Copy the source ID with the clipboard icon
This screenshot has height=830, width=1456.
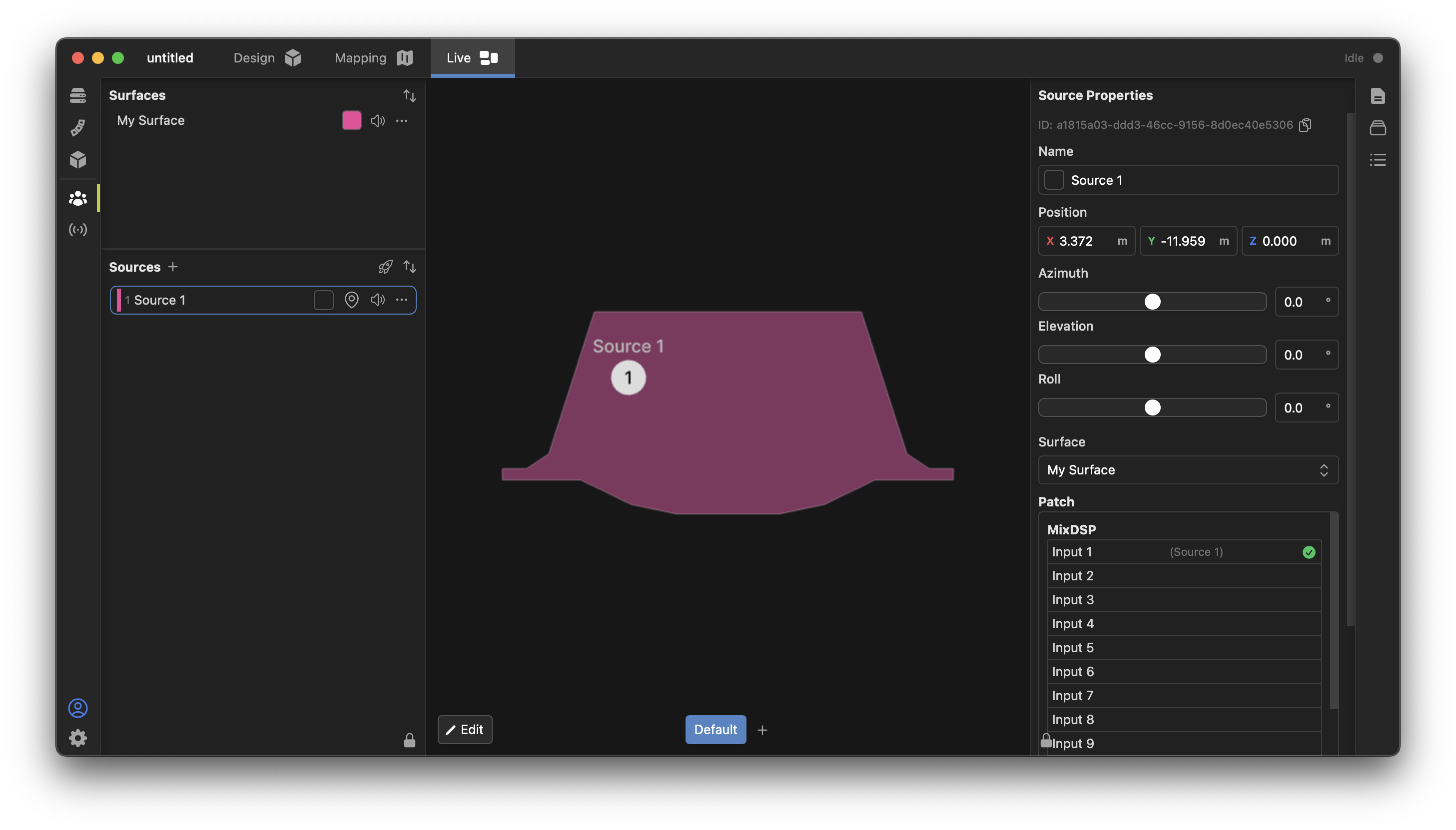1305,125
